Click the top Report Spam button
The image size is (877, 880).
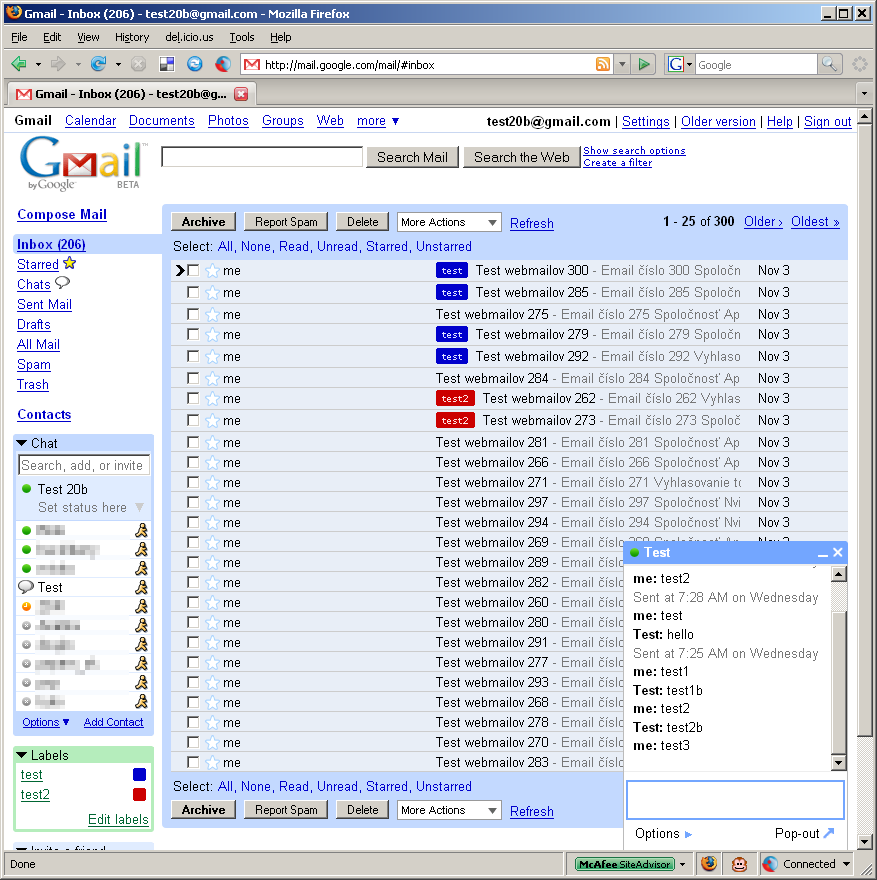coord(286,222)
